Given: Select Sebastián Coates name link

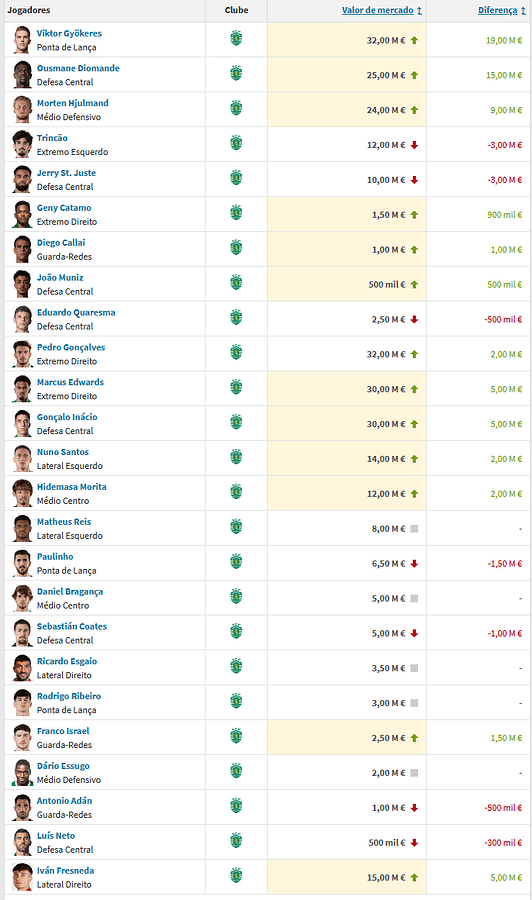Looking at the screenshot, I should point(72,626).
